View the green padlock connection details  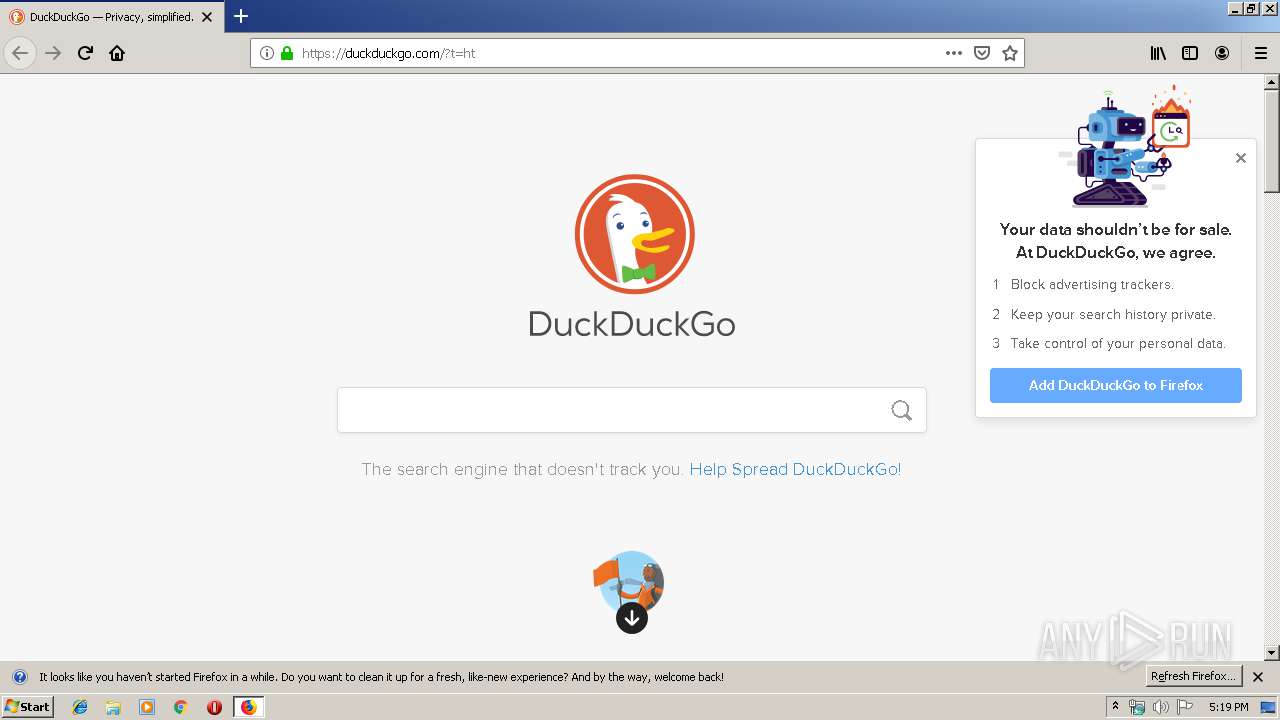click(287, 53)
